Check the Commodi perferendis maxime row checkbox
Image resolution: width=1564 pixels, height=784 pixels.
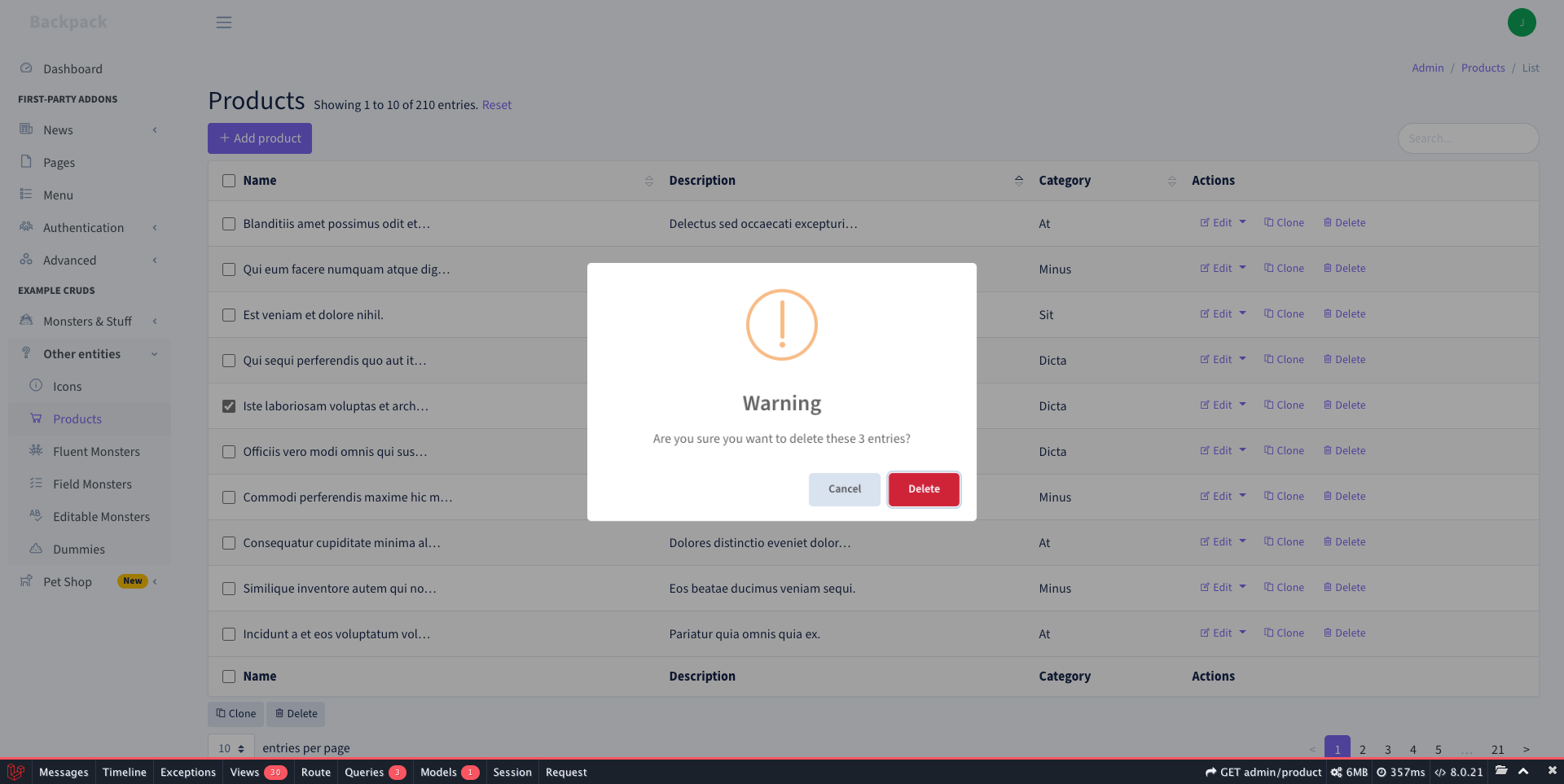pyautogui.click(x=229, y=497)
